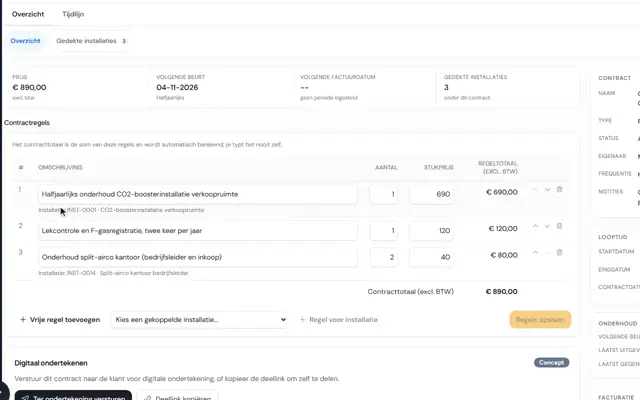
Task: Click row total € 80,00
Action: click(x=504, y=255)
